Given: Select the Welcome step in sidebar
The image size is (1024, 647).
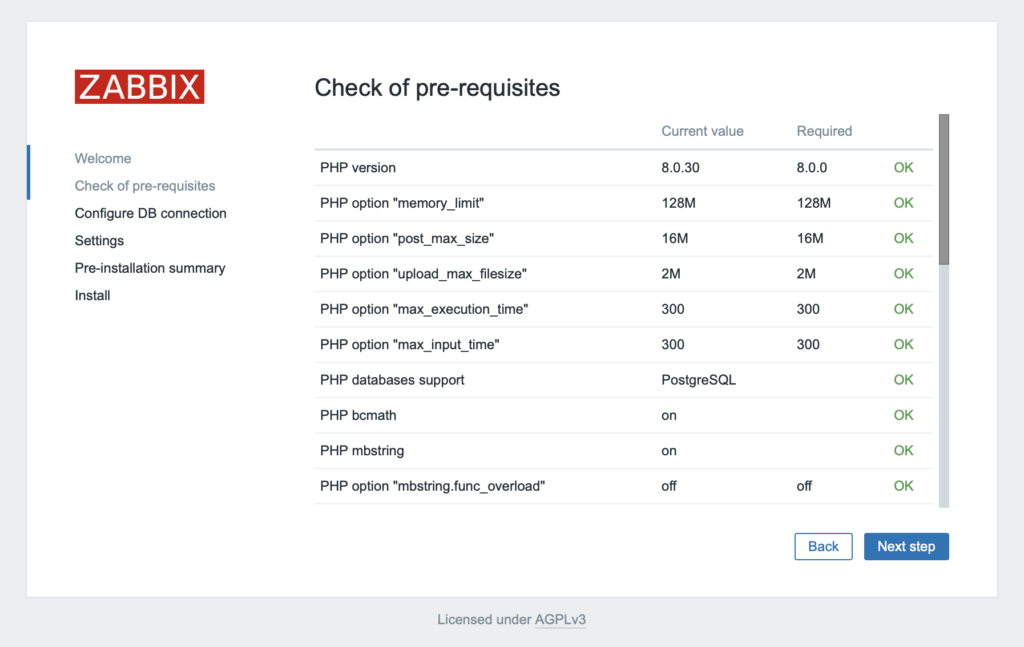Looking at the screenshot, I should 103,158.
